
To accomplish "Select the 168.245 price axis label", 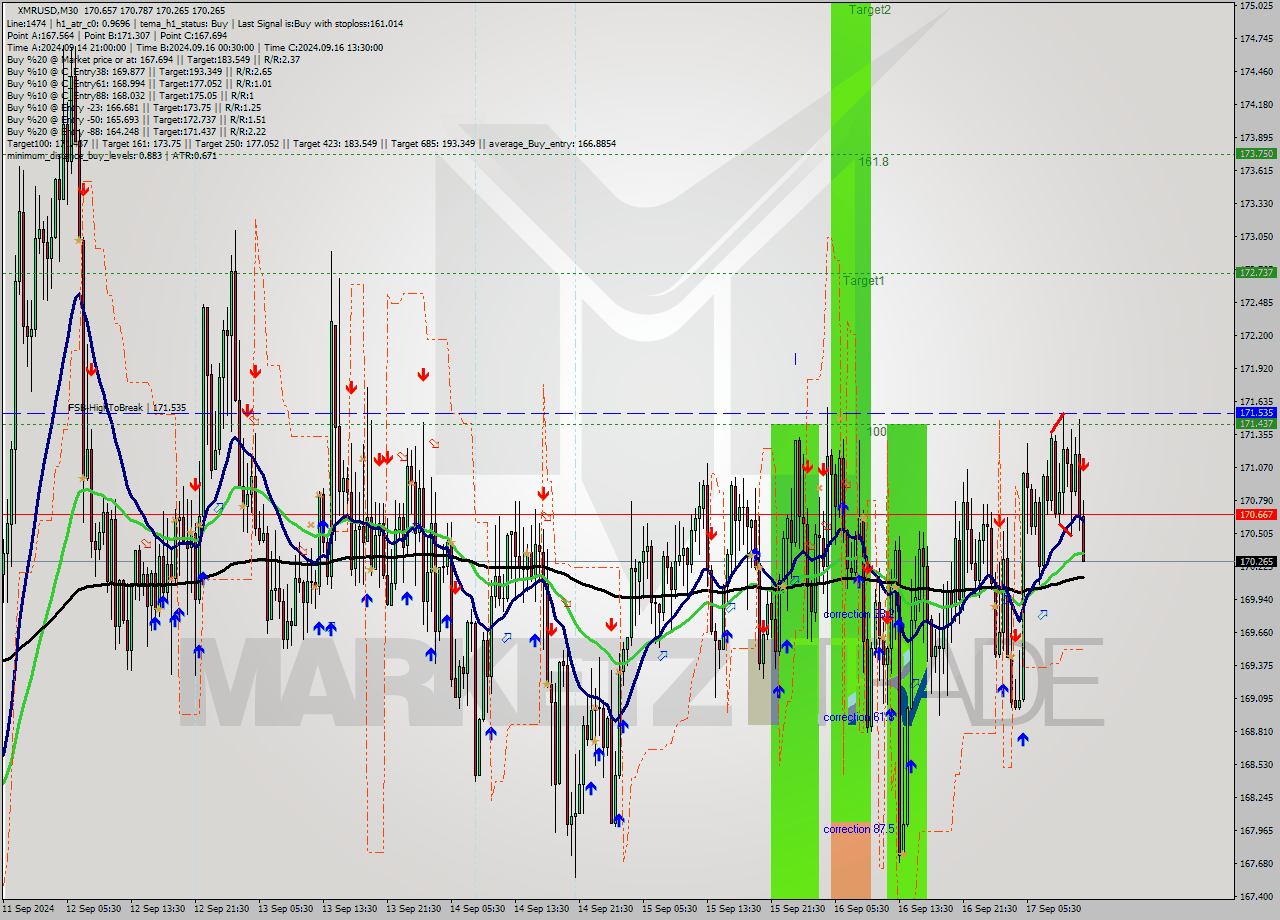I will pyautogui.click(x=1255, y=797).
